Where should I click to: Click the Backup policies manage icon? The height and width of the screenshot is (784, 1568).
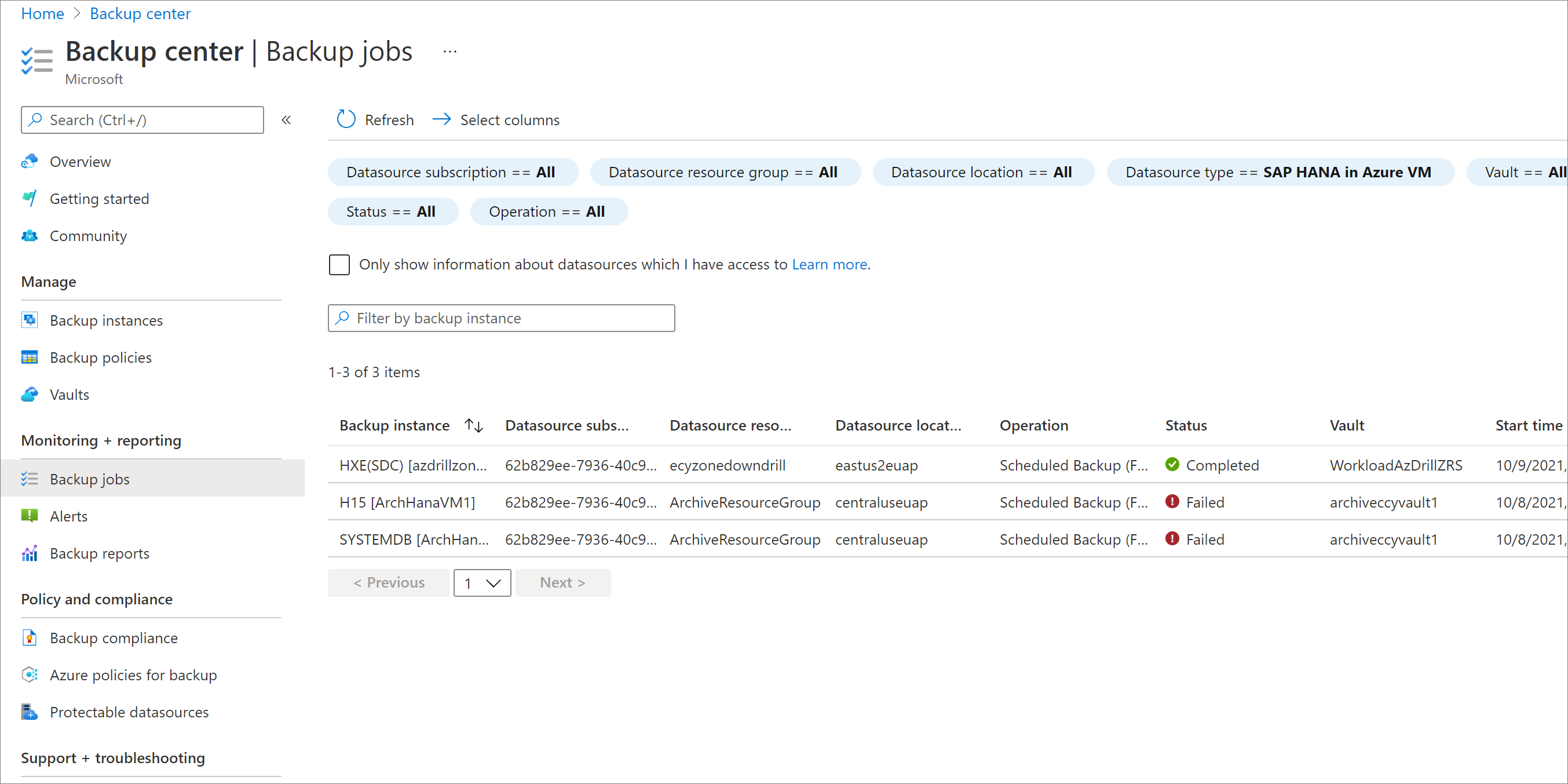pos(29,357)
